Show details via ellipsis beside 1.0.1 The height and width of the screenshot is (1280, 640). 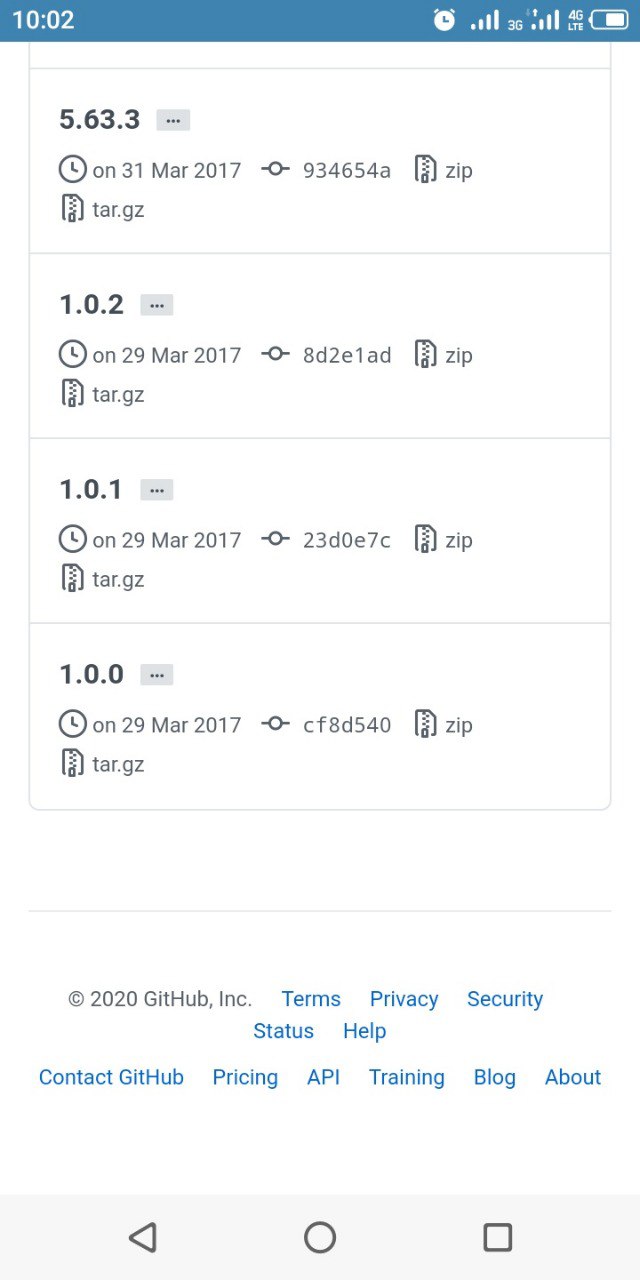[x=157, y=490]
